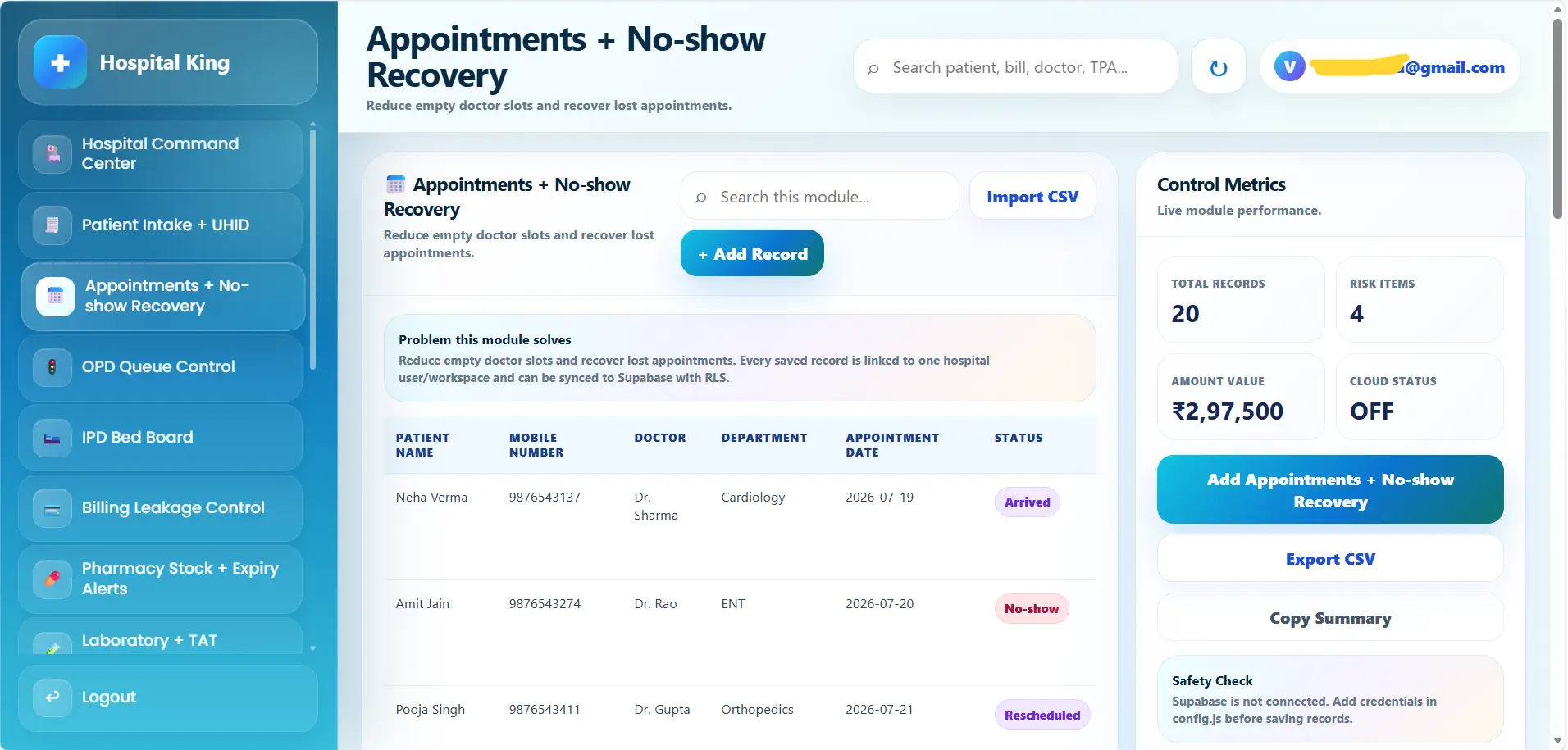The width and height of the screenshot is (1568, 750).
Task: Click the Dr. Sharma doctor cell
Action: pyautogui.click(x=656, y=507)
